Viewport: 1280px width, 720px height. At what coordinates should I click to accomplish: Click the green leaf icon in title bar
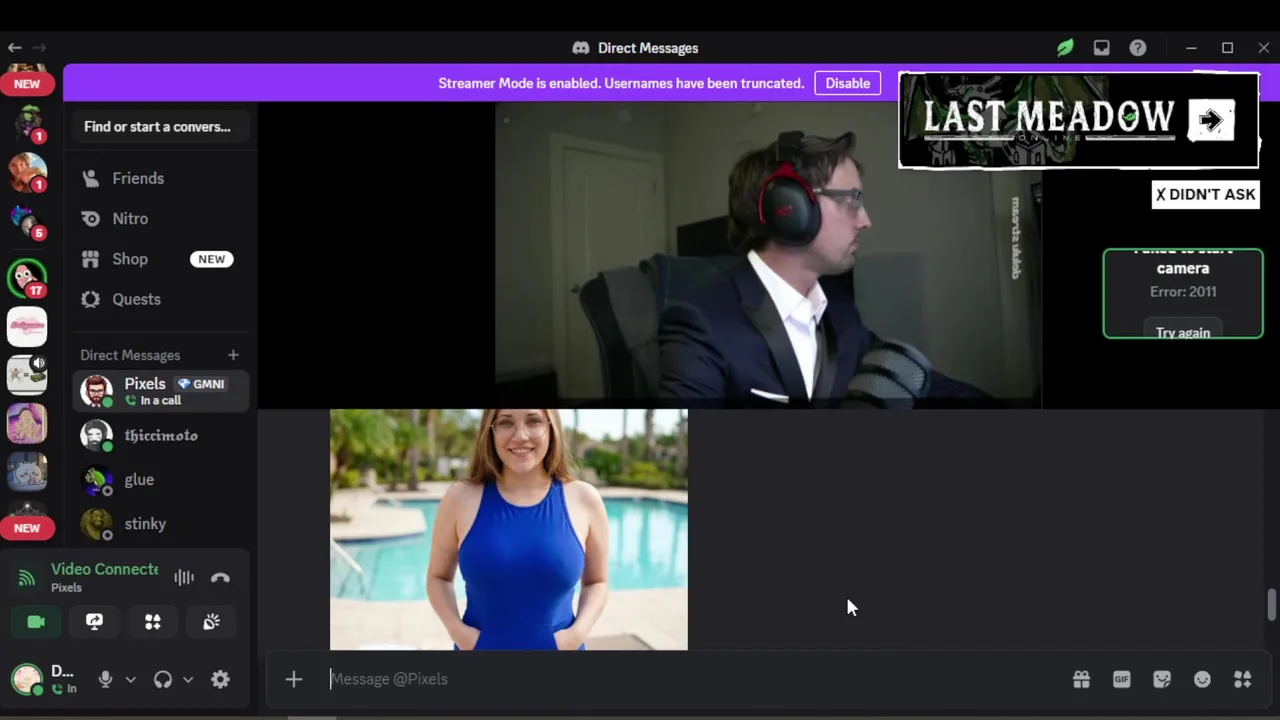[x=1065, y=48]
